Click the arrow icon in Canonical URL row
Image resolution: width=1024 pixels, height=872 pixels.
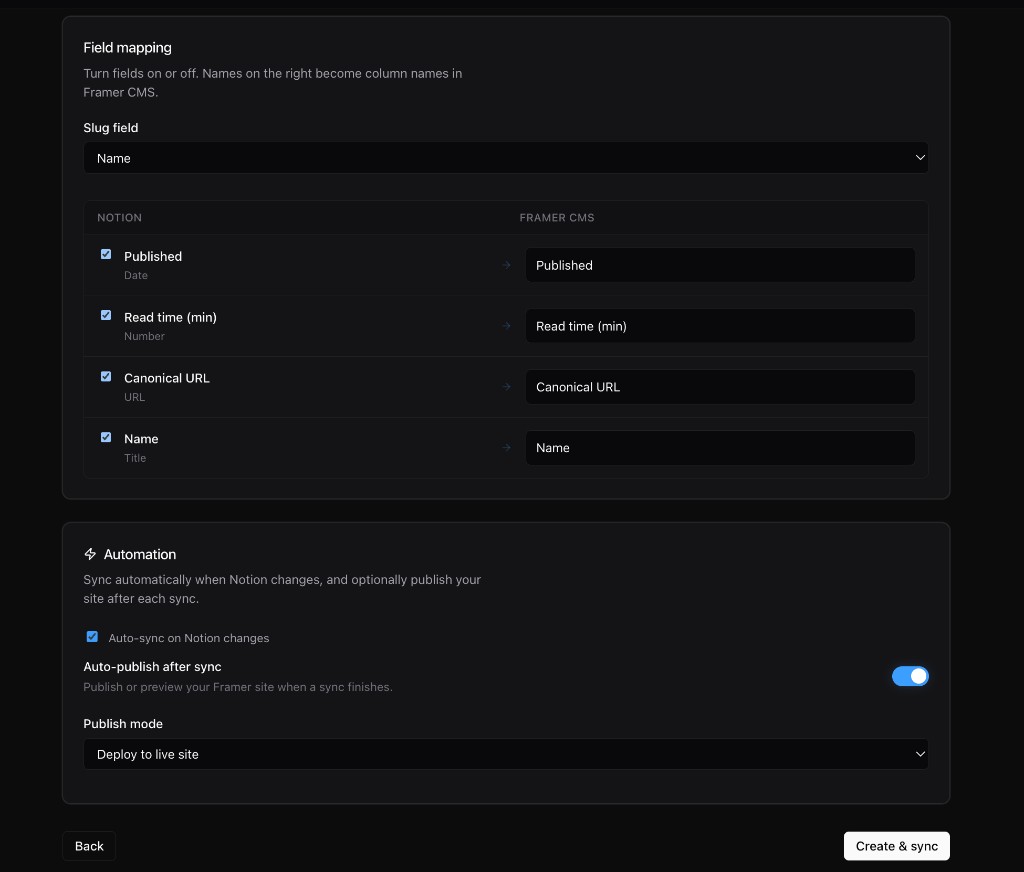coord(507,387)
